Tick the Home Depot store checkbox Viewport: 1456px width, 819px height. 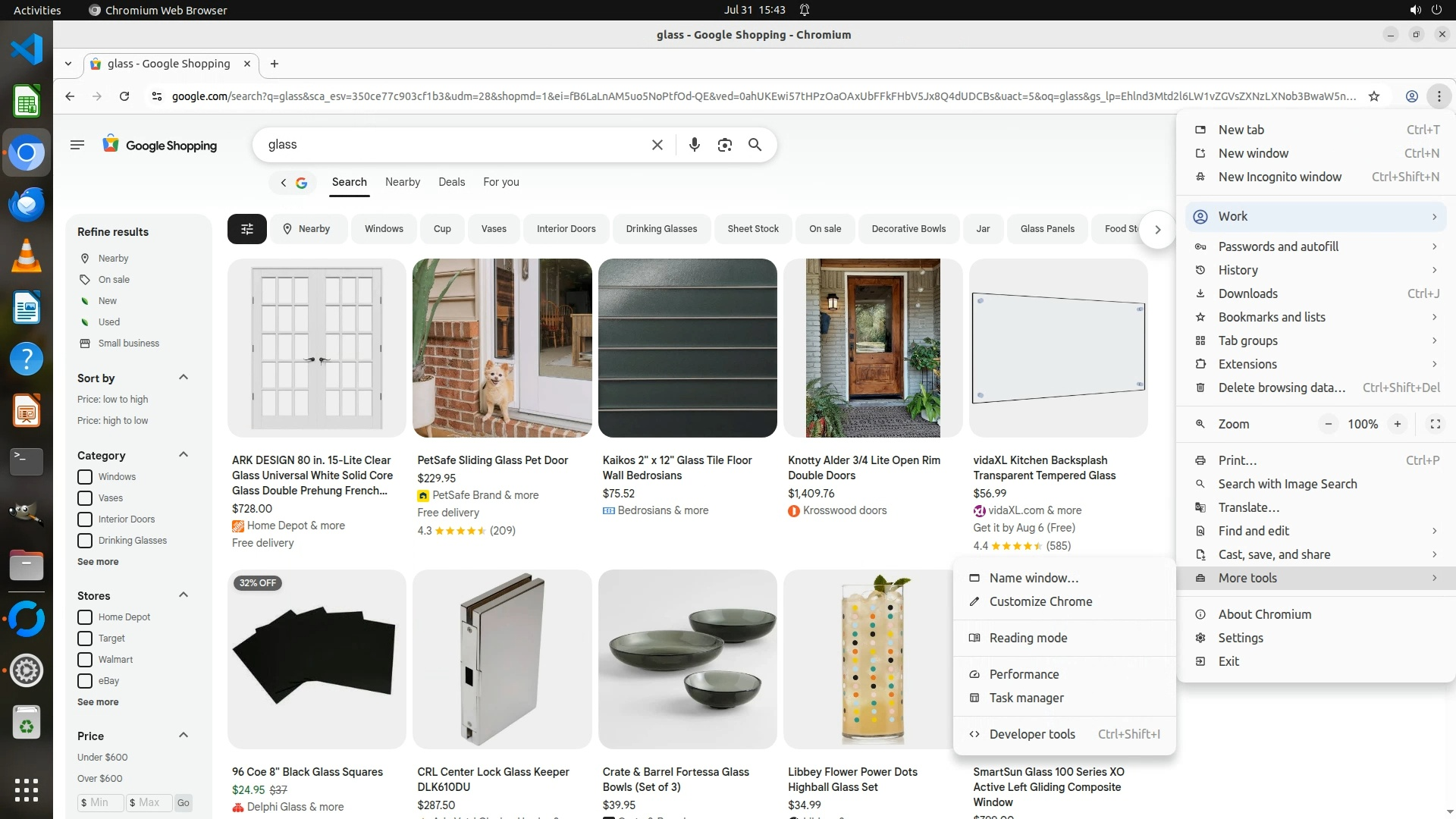pos(85,617)
